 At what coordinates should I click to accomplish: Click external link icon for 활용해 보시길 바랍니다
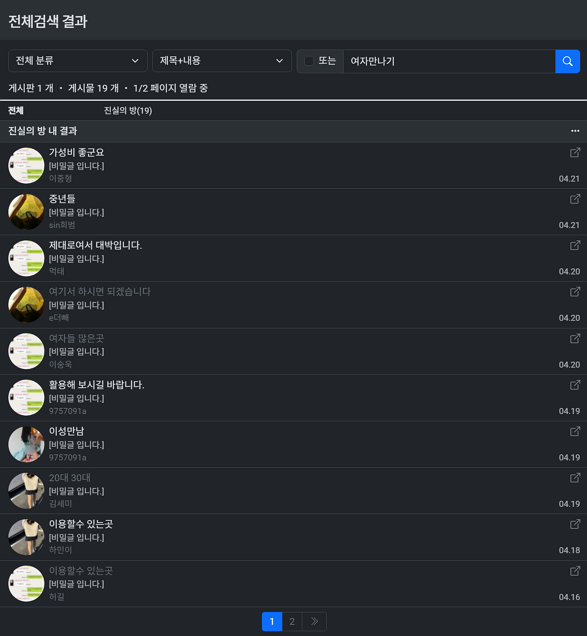coord(575,385)
